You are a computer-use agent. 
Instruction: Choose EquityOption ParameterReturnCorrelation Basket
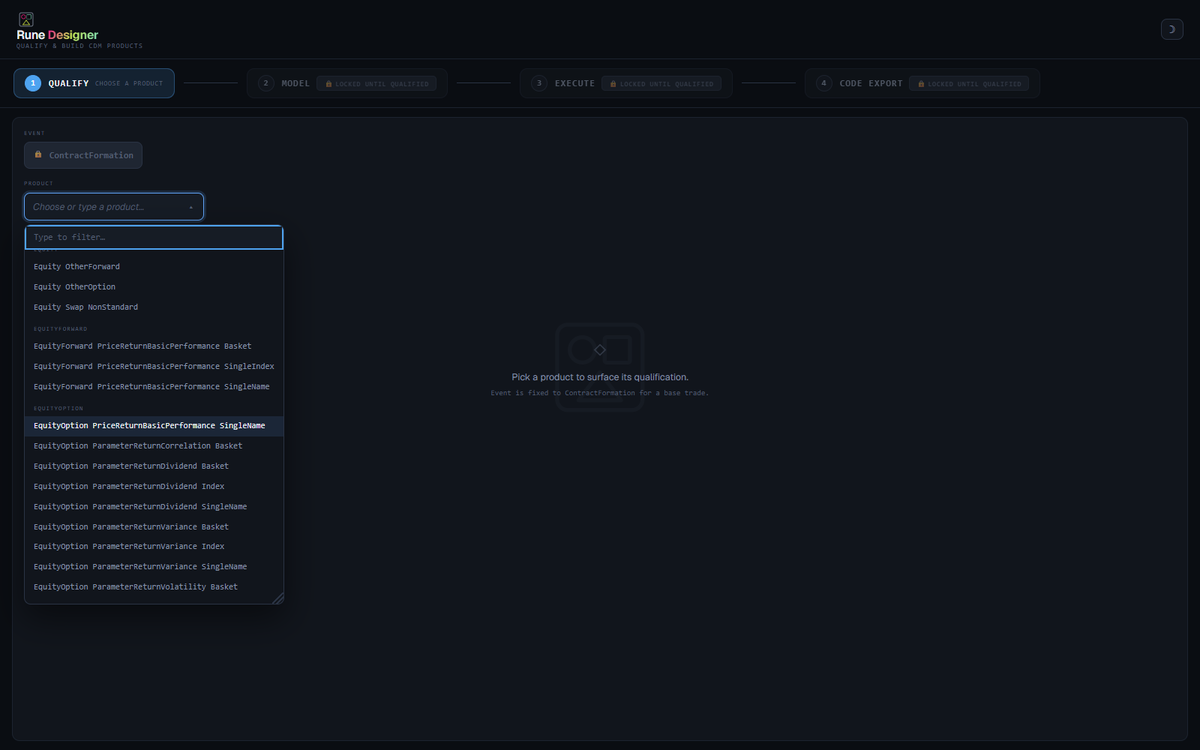tap(154, 446)
